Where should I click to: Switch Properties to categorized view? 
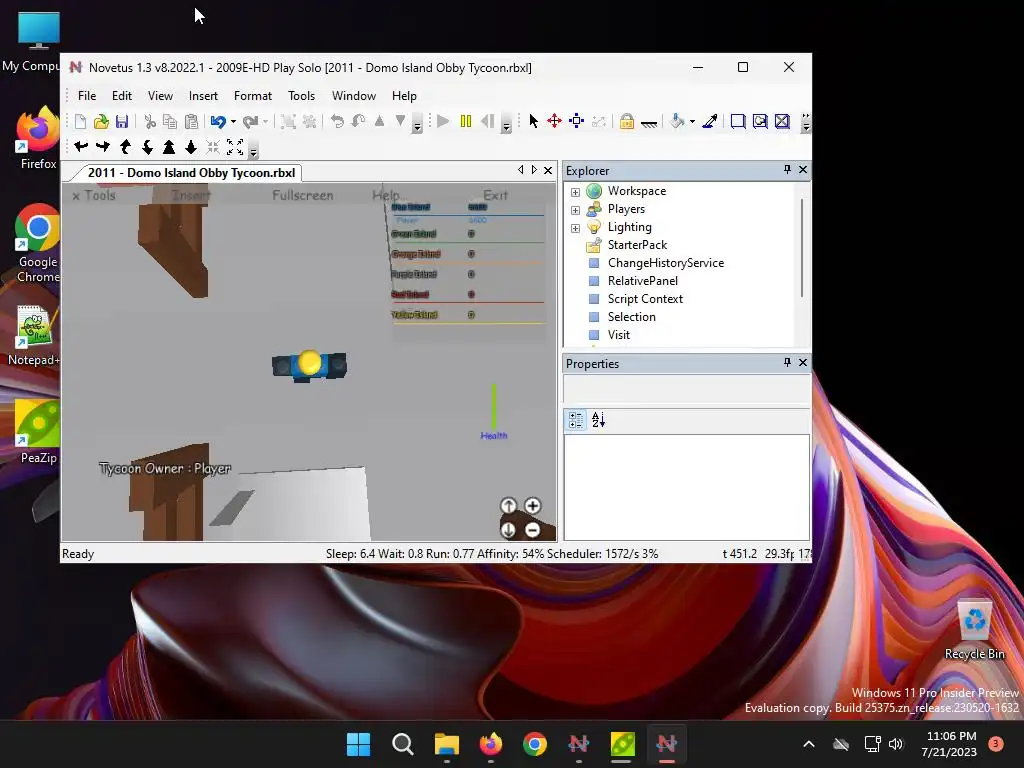[576, 420]
